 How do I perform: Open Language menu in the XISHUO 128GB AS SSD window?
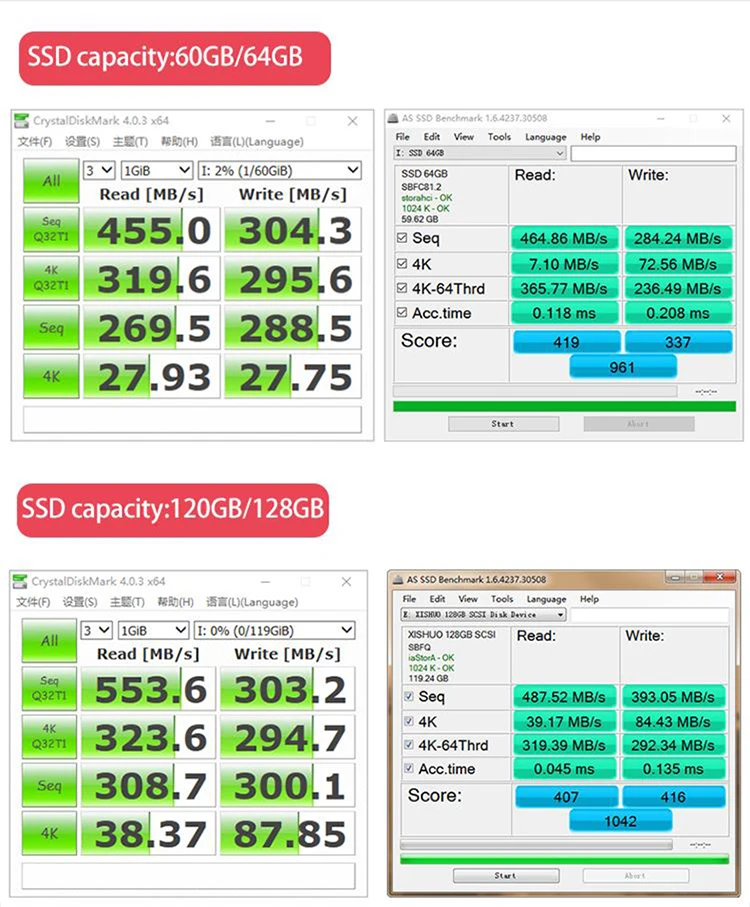(x=545, y=599)
